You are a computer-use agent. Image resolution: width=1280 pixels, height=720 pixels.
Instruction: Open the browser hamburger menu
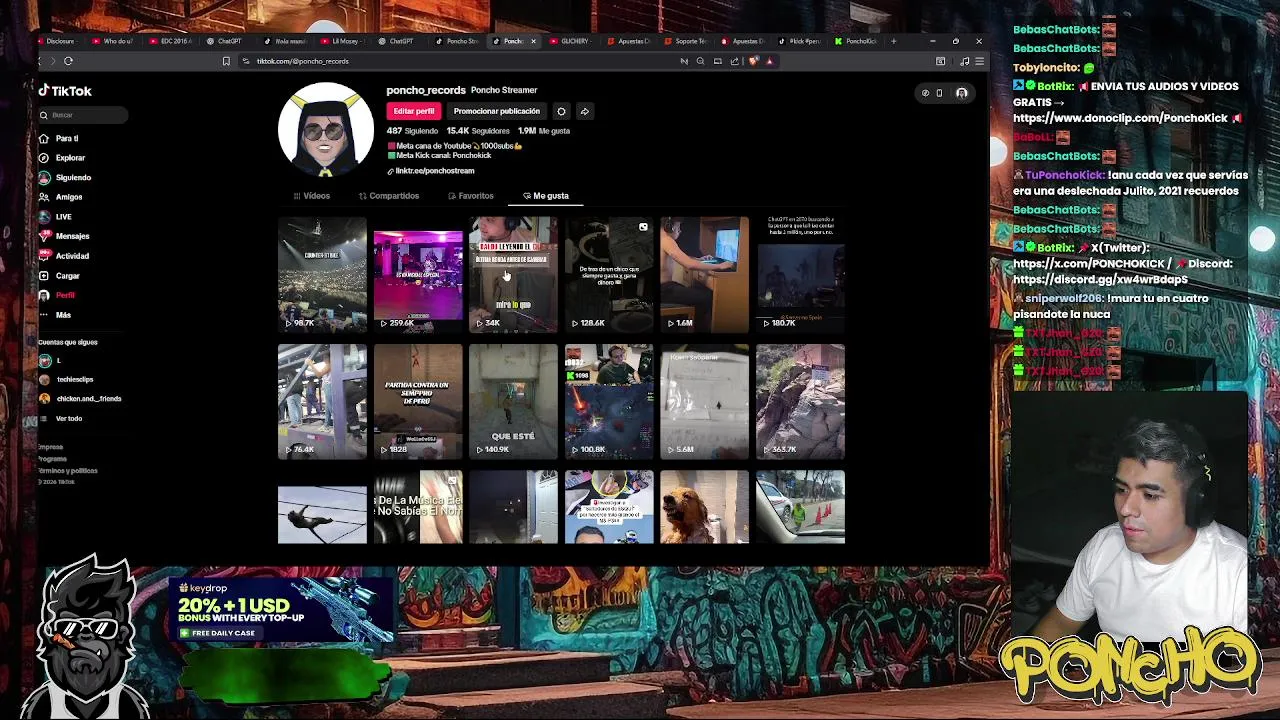tap(979, 61)
